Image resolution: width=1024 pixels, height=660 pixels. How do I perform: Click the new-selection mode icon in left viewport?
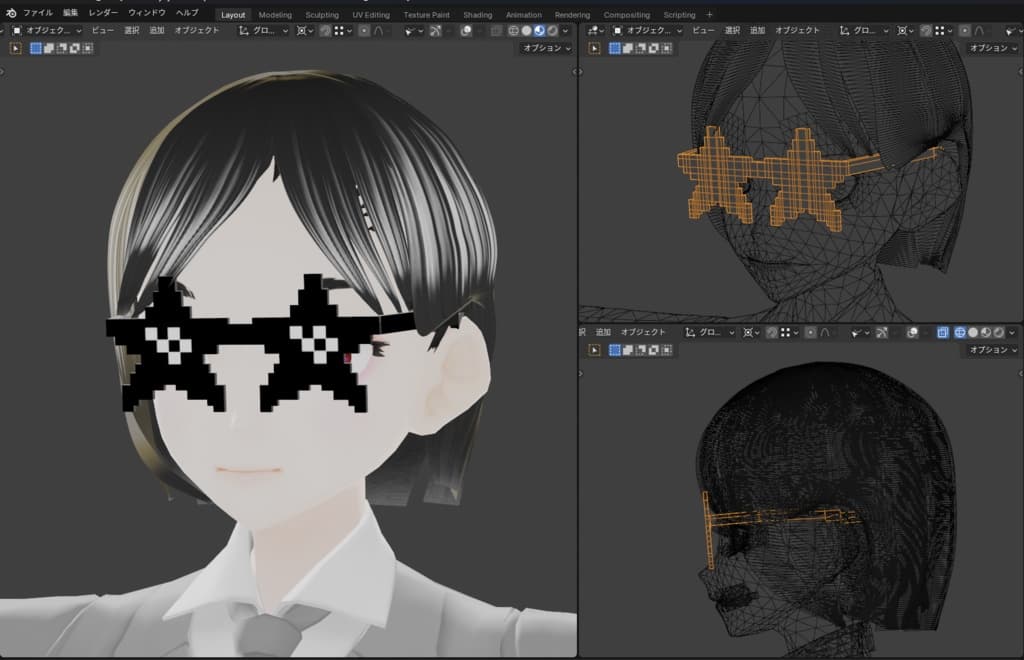(36, 48)
